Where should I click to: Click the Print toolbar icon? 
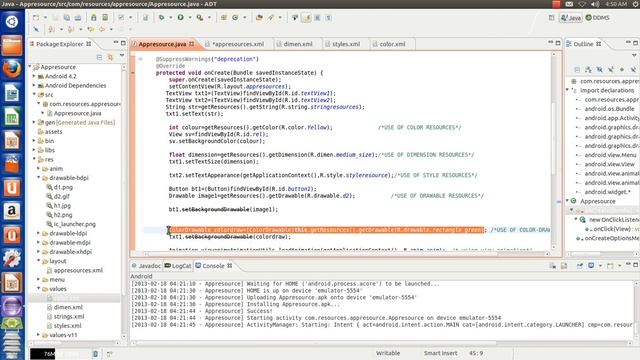pyautogui.click(x=78, y=18)
